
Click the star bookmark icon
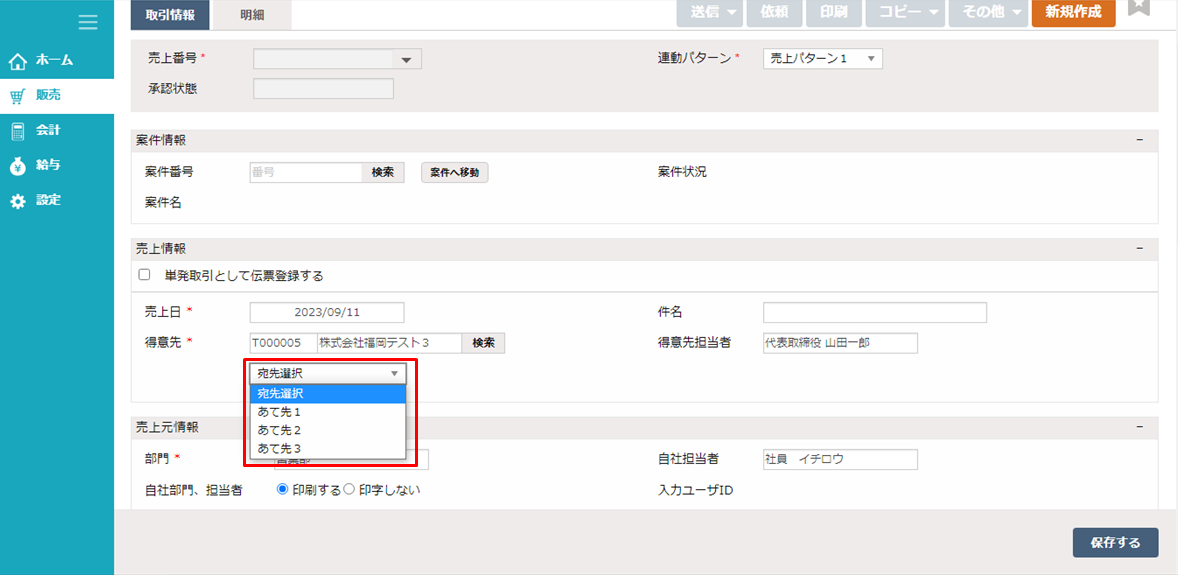[1138, 8]
